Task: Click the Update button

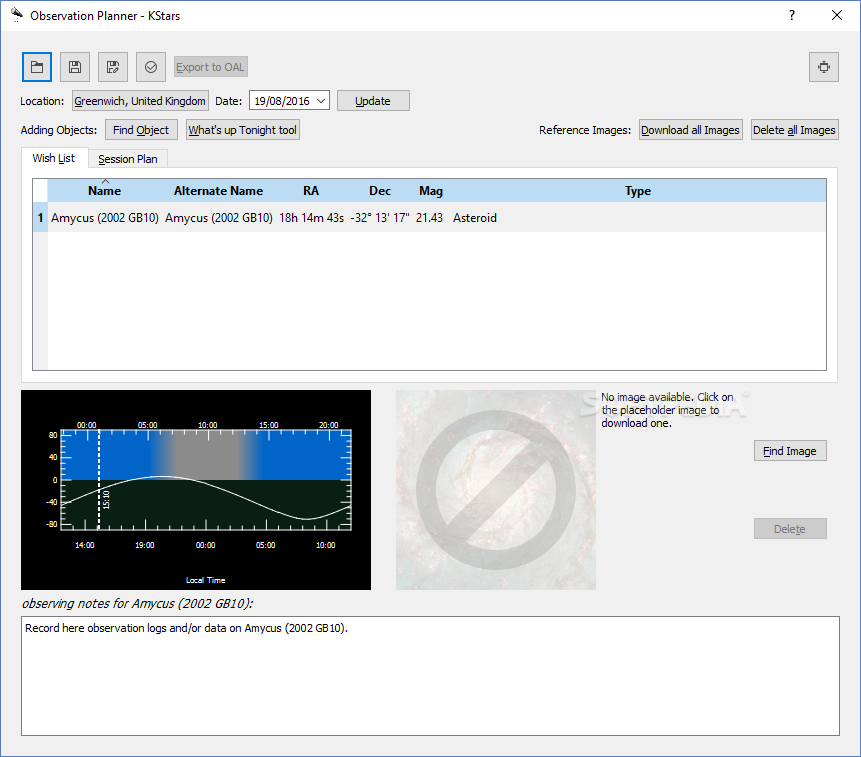Action: click(373, 100)
